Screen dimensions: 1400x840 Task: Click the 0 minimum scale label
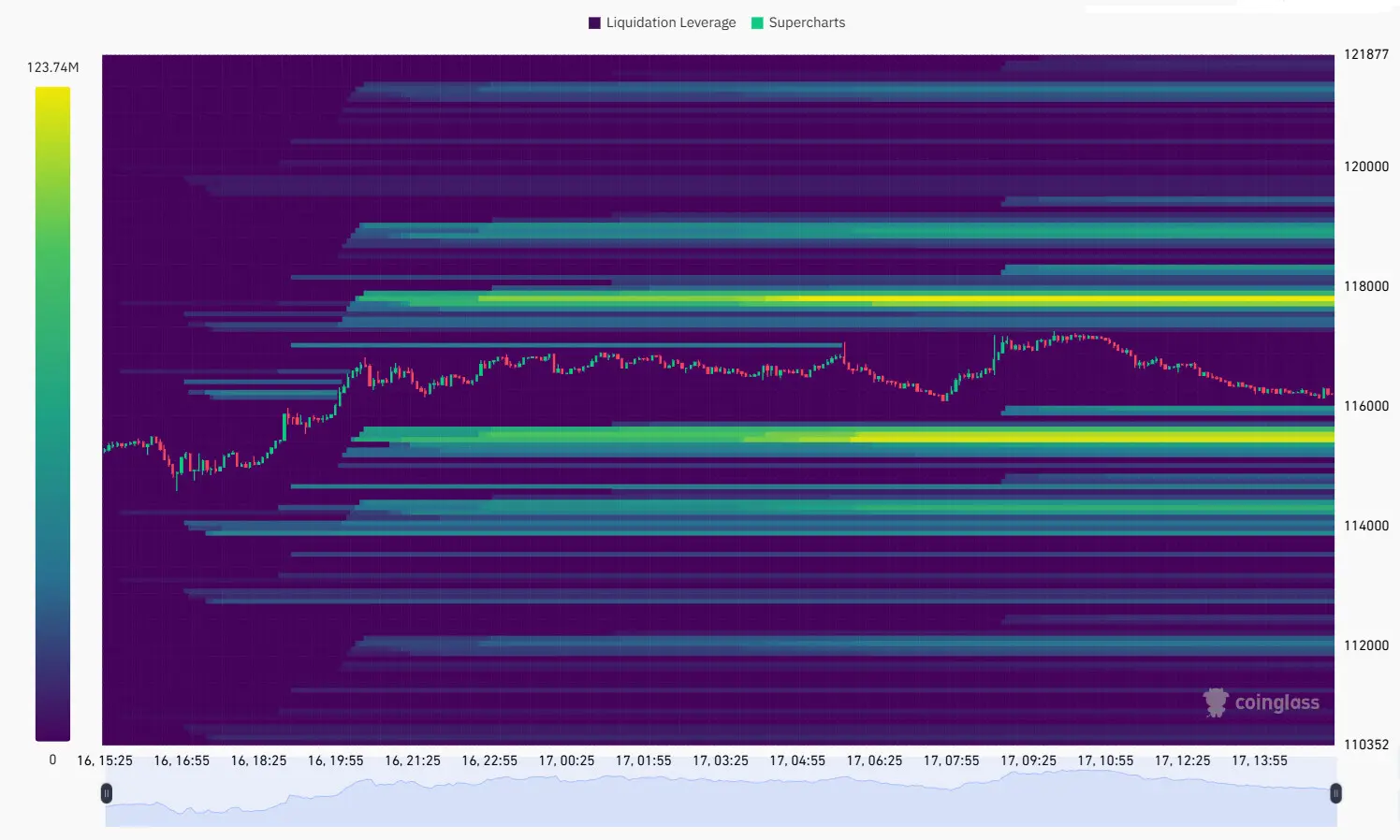point(52,760)
